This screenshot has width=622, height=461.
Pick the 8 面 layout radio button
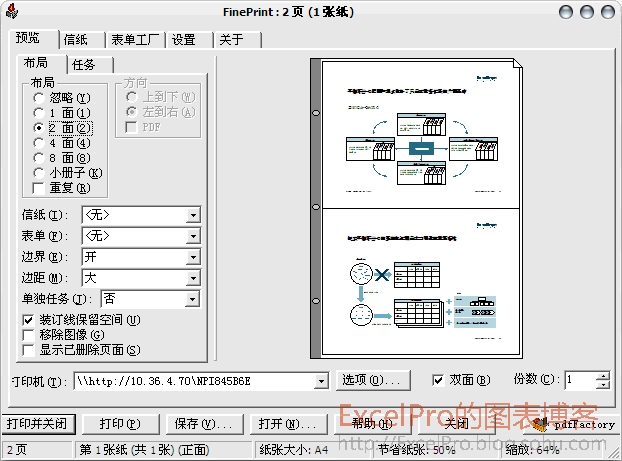point(38,158)
